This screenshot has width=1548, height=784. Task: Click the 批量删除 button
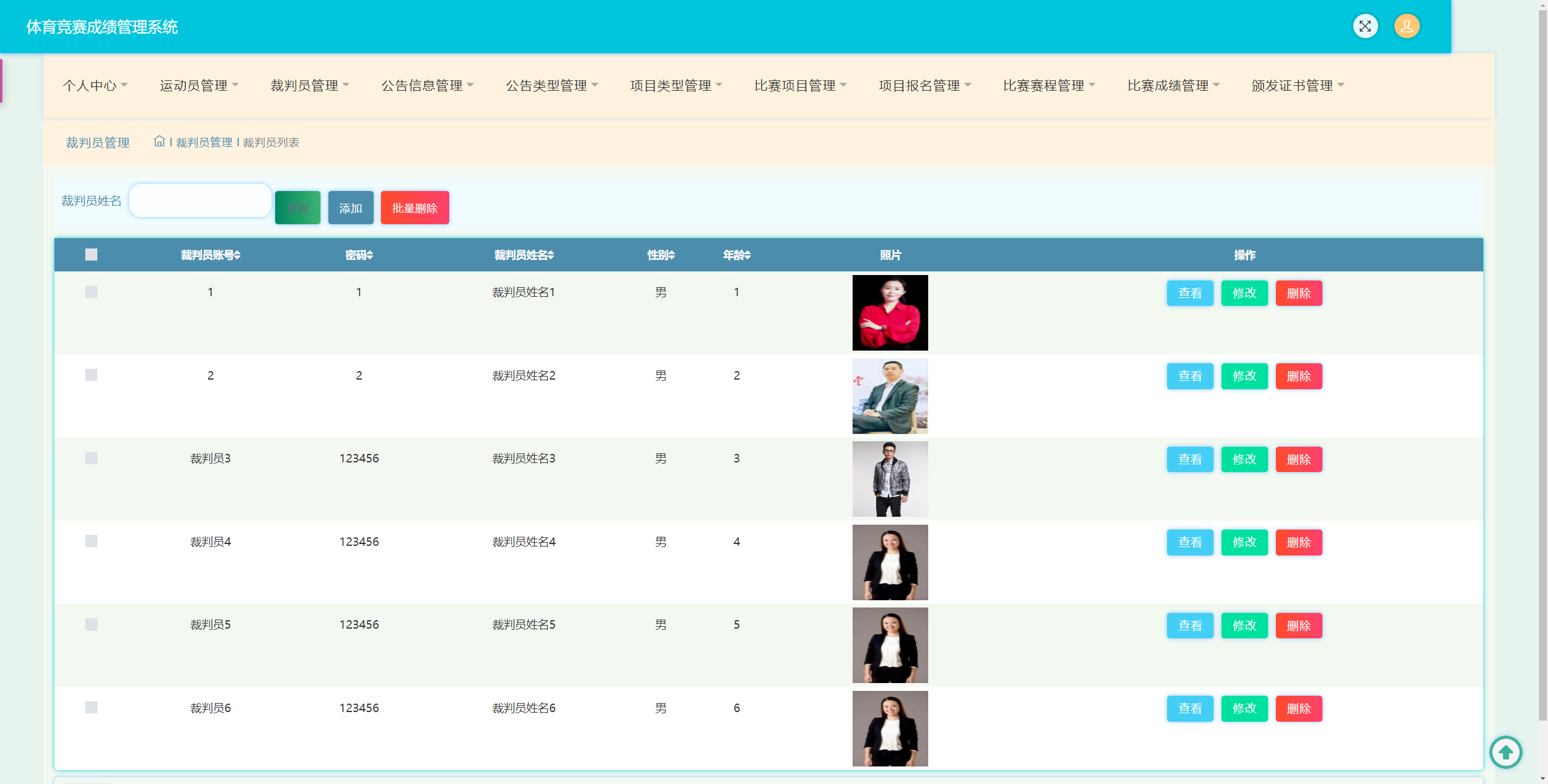pos(415,208)
